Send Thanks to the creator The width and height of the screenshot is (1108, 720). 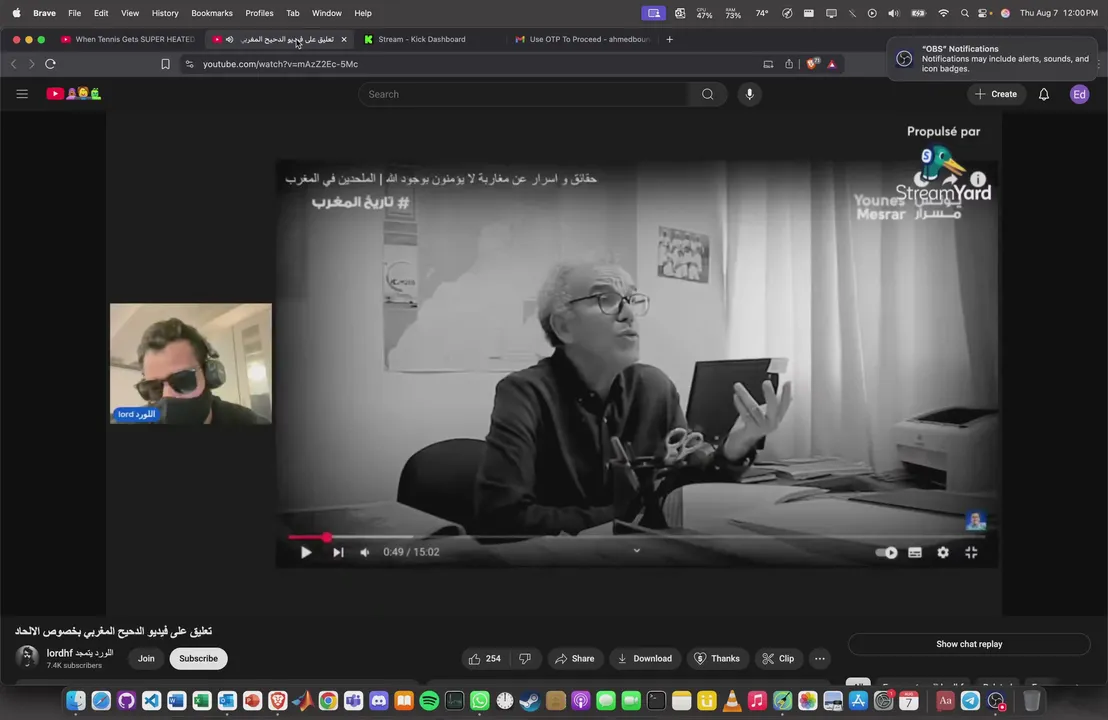[717, 659]
